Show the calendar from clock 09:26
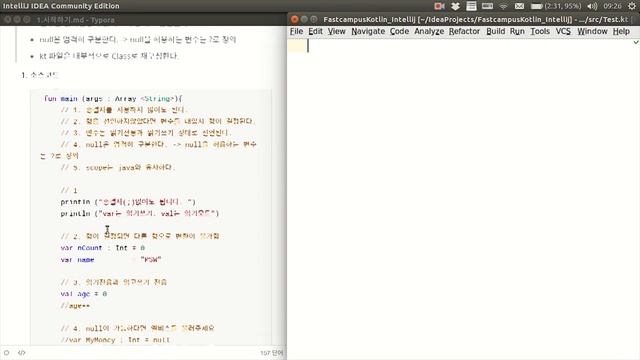640x360 pixels. (612, 6)
